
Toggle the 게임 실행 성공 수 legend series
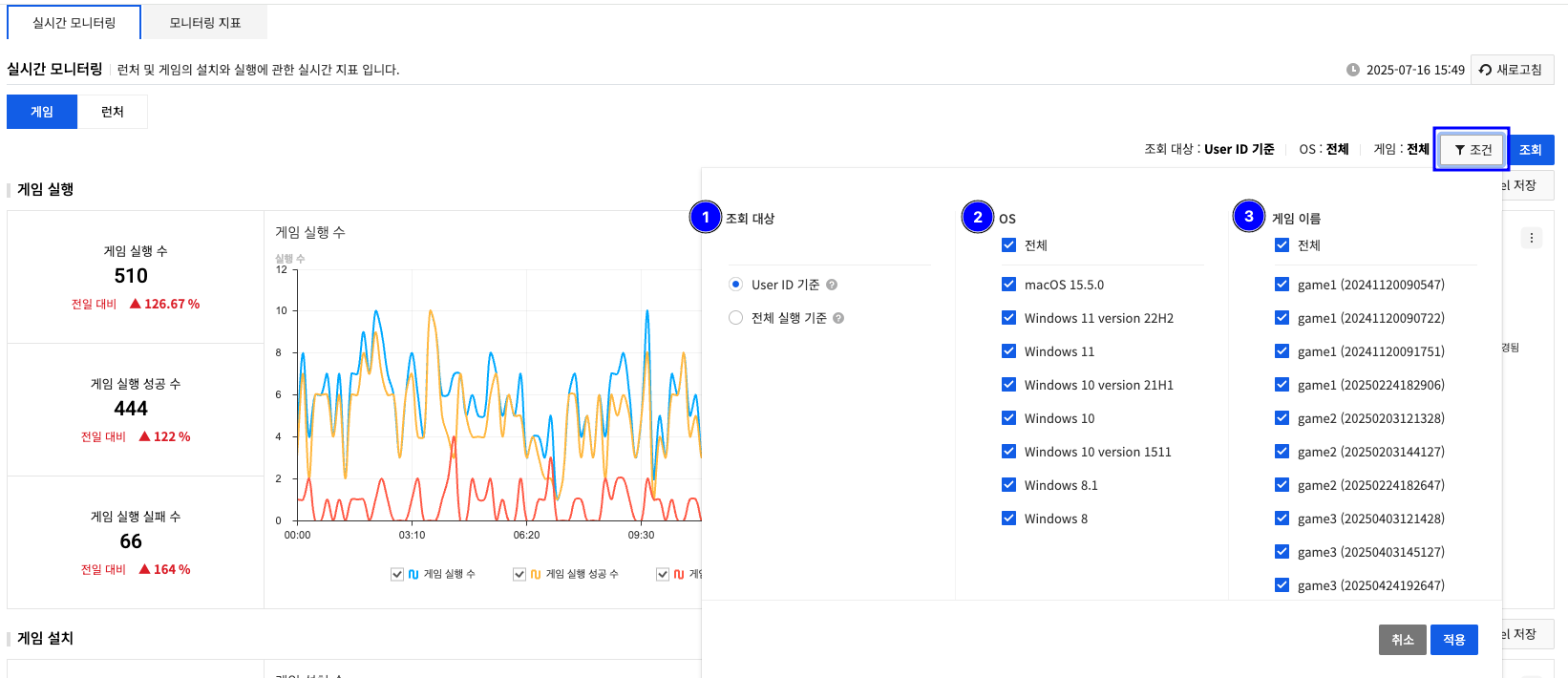tap(519, 574)
